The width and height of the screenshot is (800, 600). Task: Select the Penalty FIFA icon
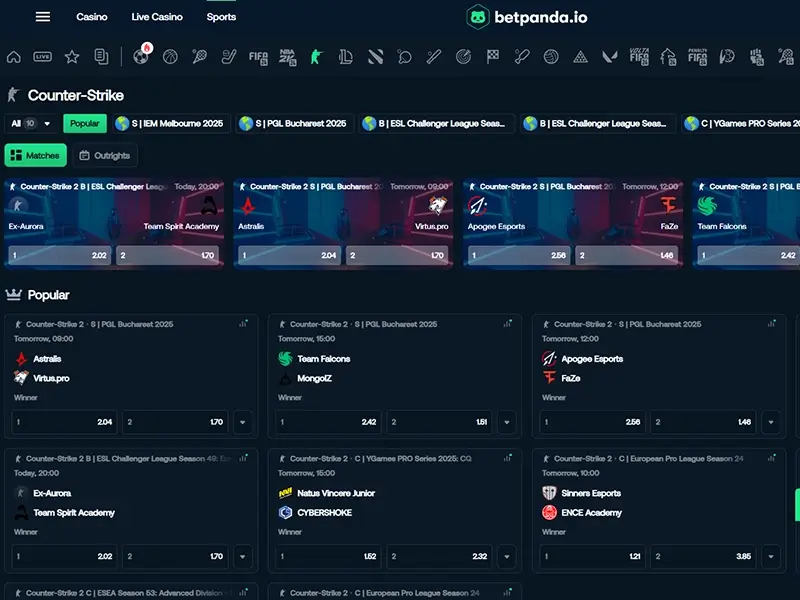[697, 57]
